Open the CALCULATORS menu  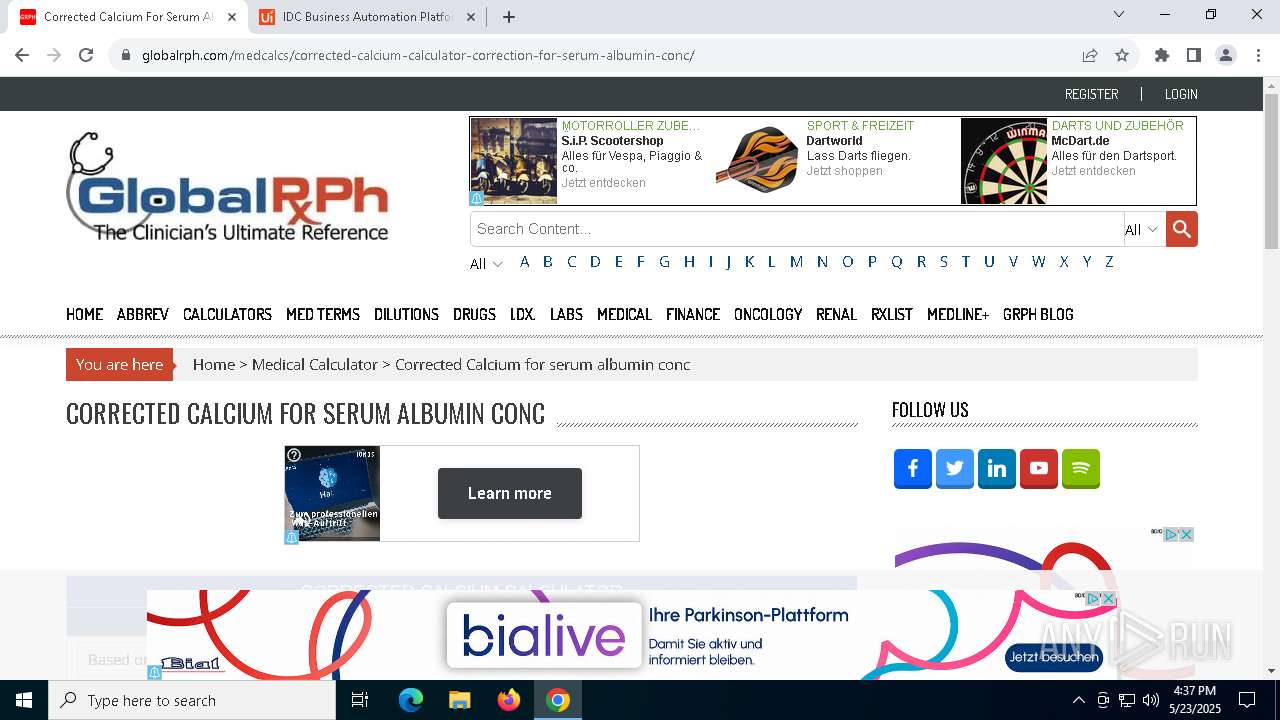click(227, 314)
